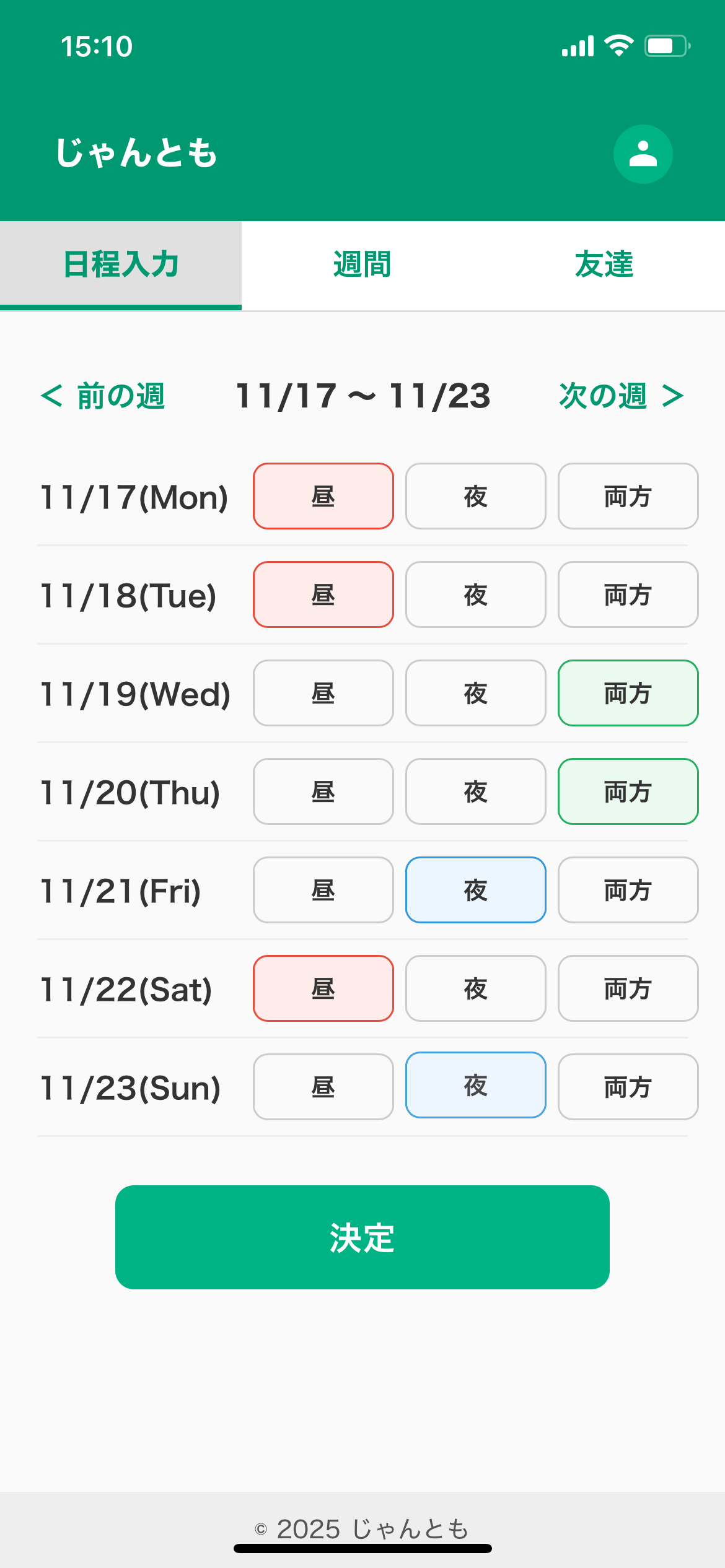The height and width of the screenshot is (1568, 725).
Task: Tap the status bar clock 15:10
Action: pyautogui.click(x=97, y=46)
